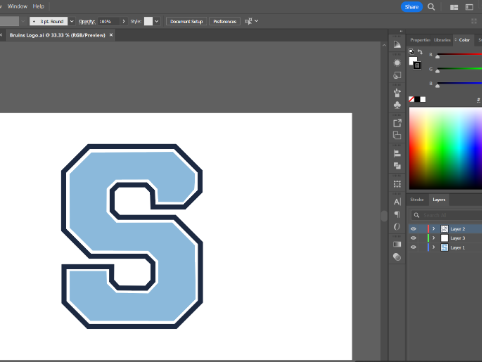
Task: Open the Asset Export panel icon
Action: [397, 123]
